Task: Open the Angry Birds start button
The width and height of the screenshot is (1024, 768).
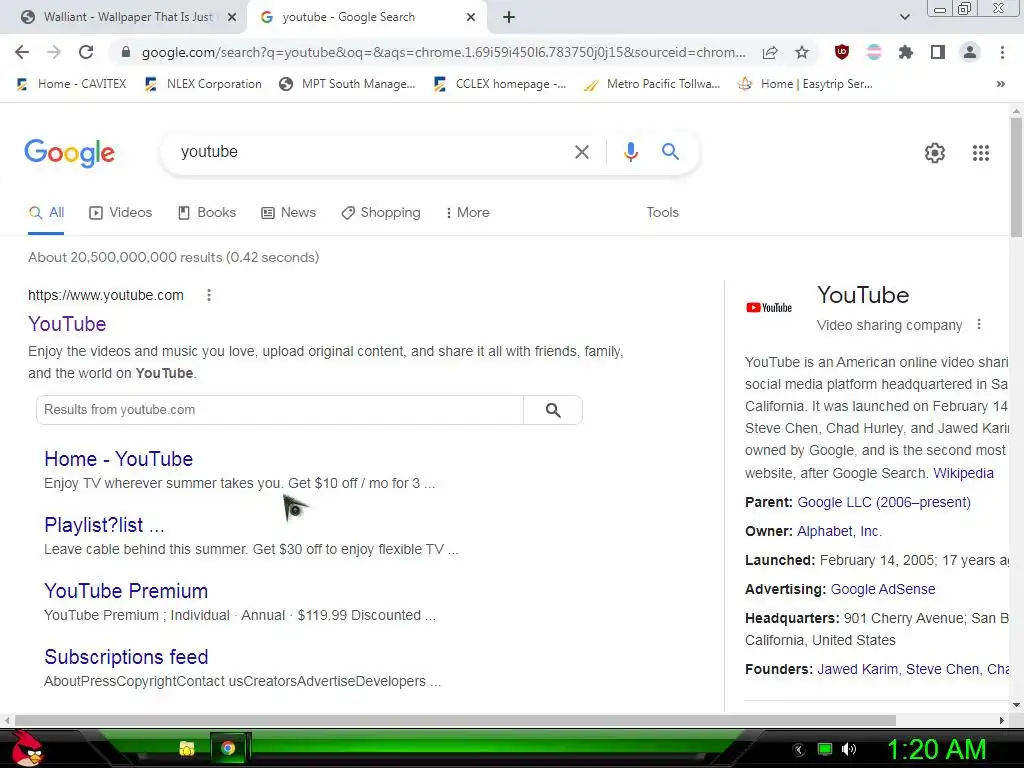Action: tap(26, 748)
